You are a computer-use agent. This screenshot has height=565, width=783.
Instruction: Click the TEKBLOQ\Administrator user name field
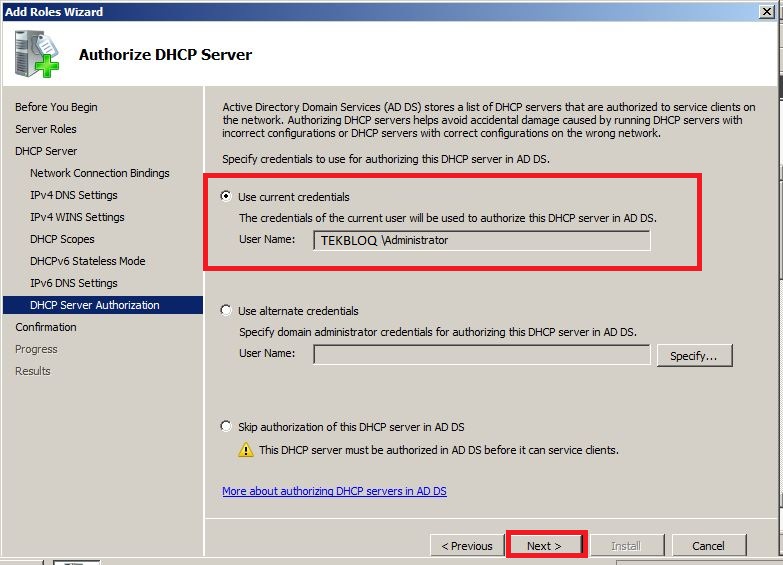[482, 240]
